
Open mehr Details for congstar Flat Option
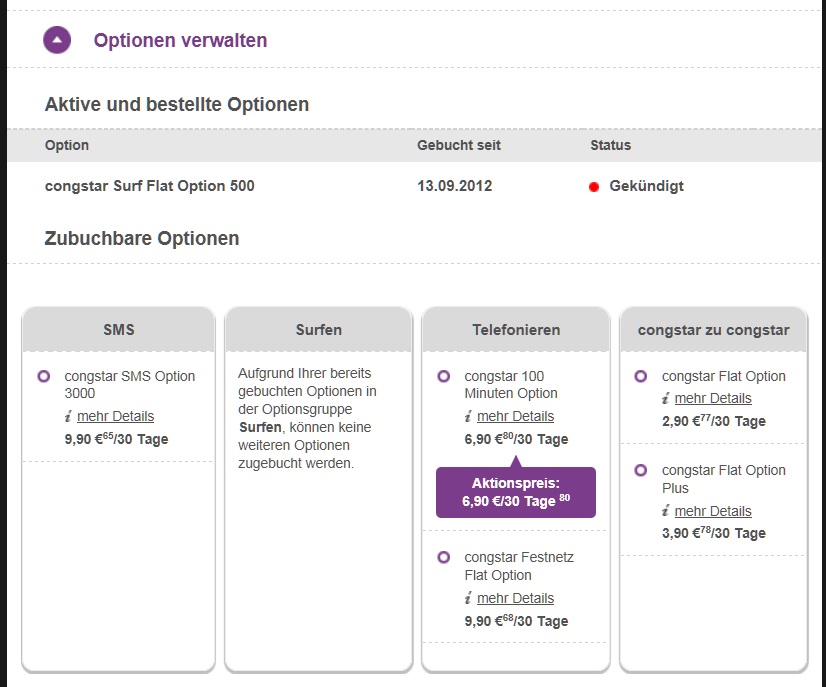713,398
